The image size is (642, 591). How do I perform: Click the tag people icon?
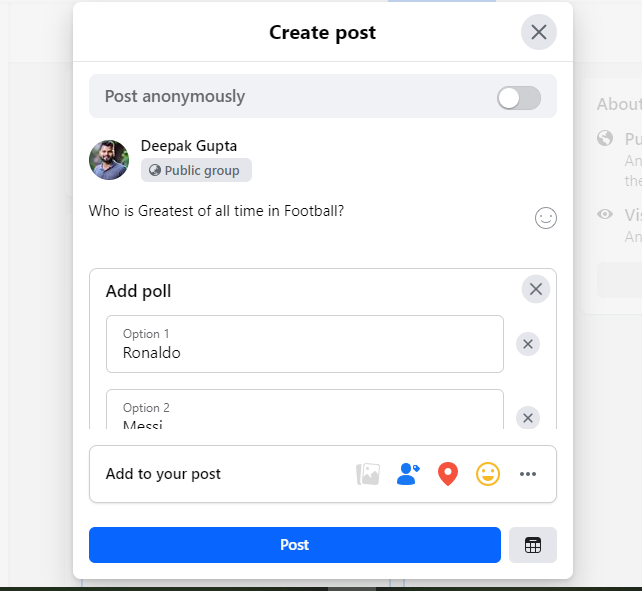408,474
